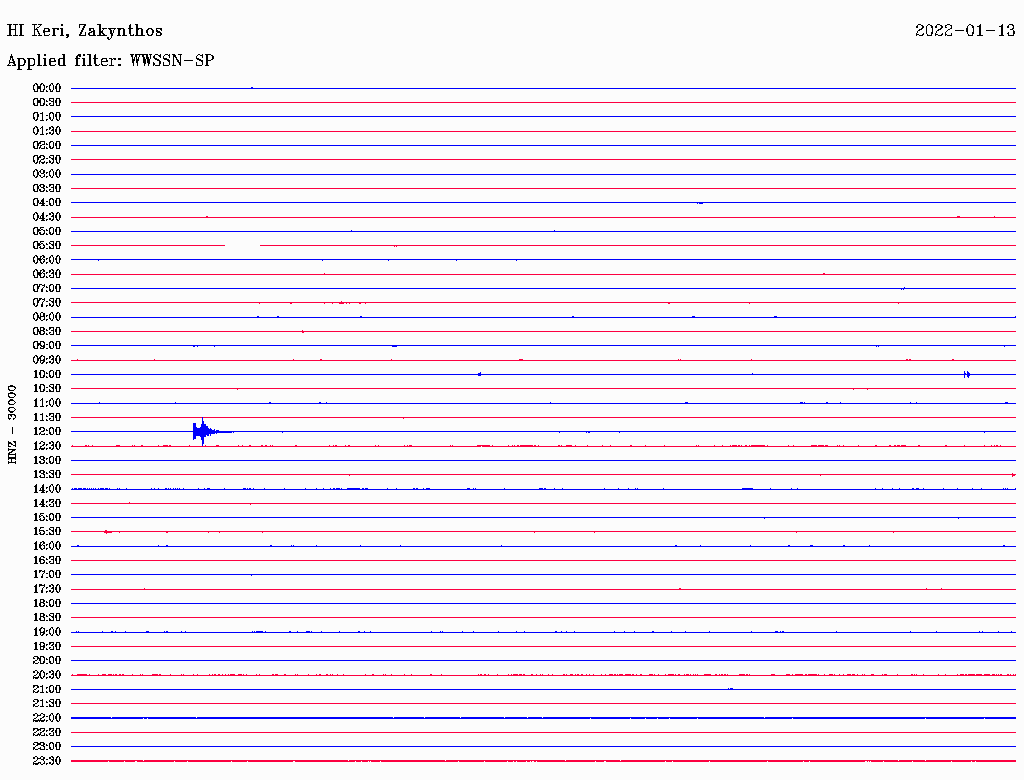Click the 13:00 time label
This screenshot has height=780, width=1024.
click(47, 460)
